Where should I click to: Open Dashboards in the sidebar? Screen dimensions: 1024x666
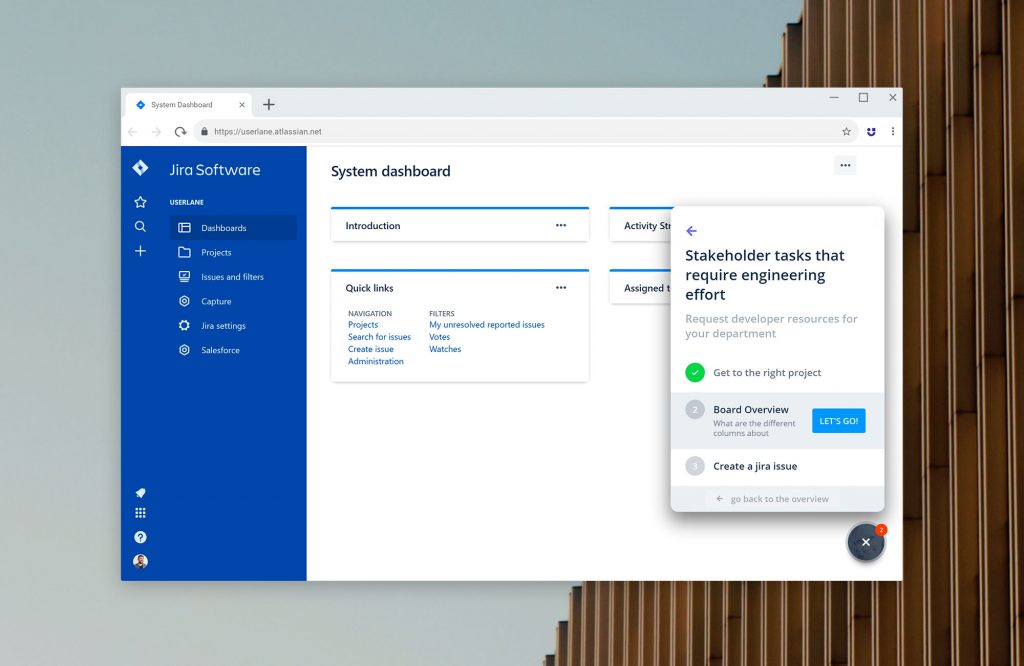tap(233, 228)
